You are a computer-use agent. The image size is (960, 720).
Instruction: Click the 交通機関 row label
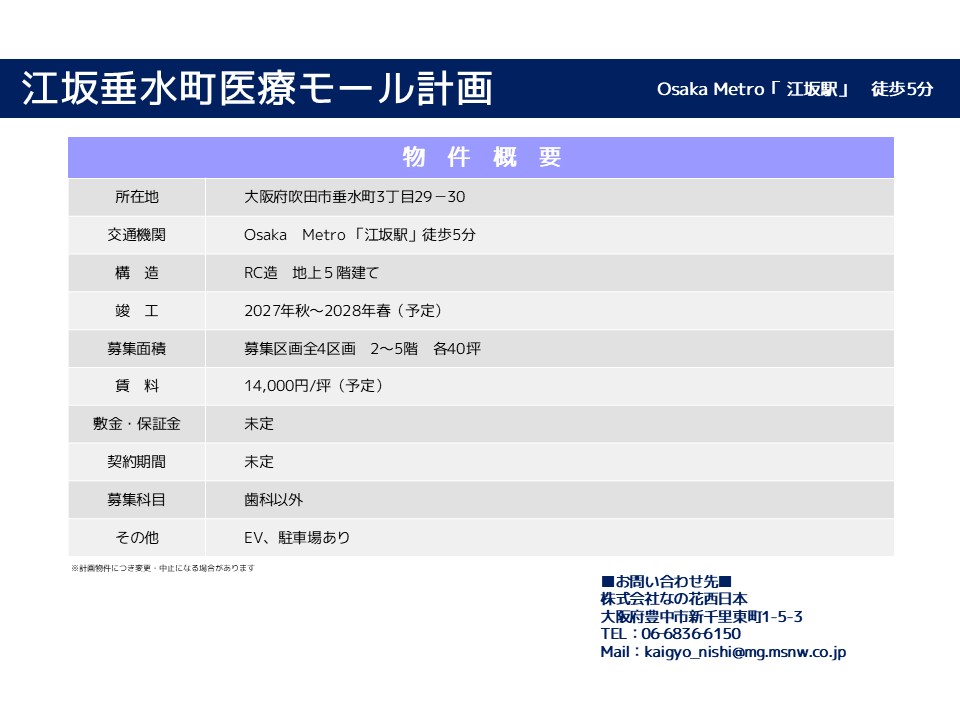[x=137, y=235]
